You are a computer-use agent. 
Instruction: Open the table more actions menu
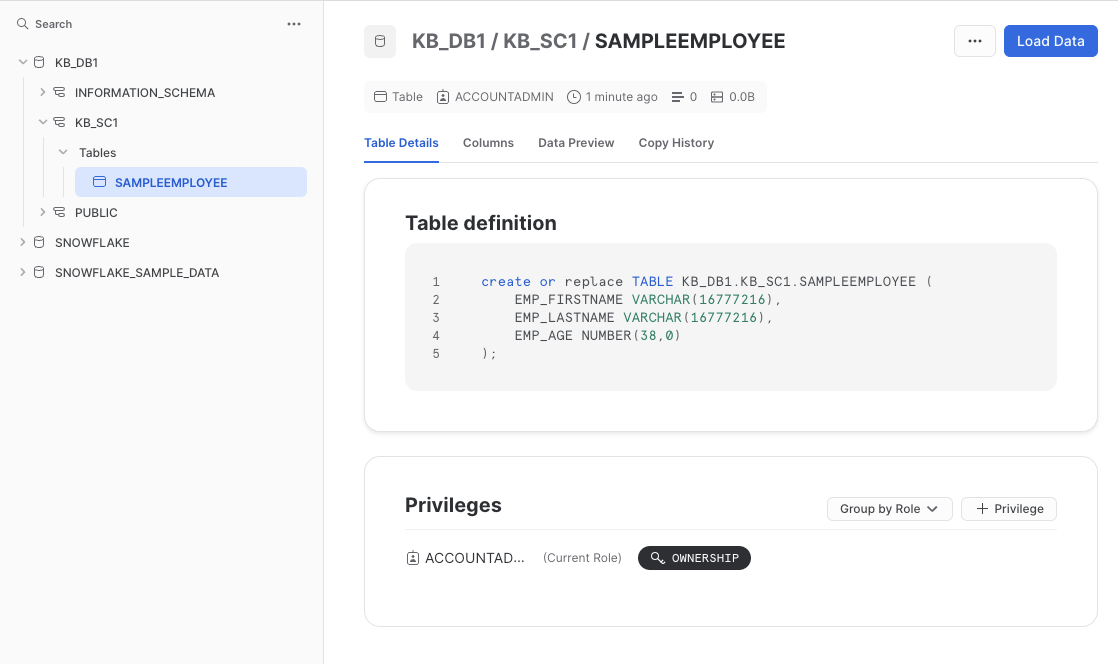pyautogui.click(x=975, y=41)
